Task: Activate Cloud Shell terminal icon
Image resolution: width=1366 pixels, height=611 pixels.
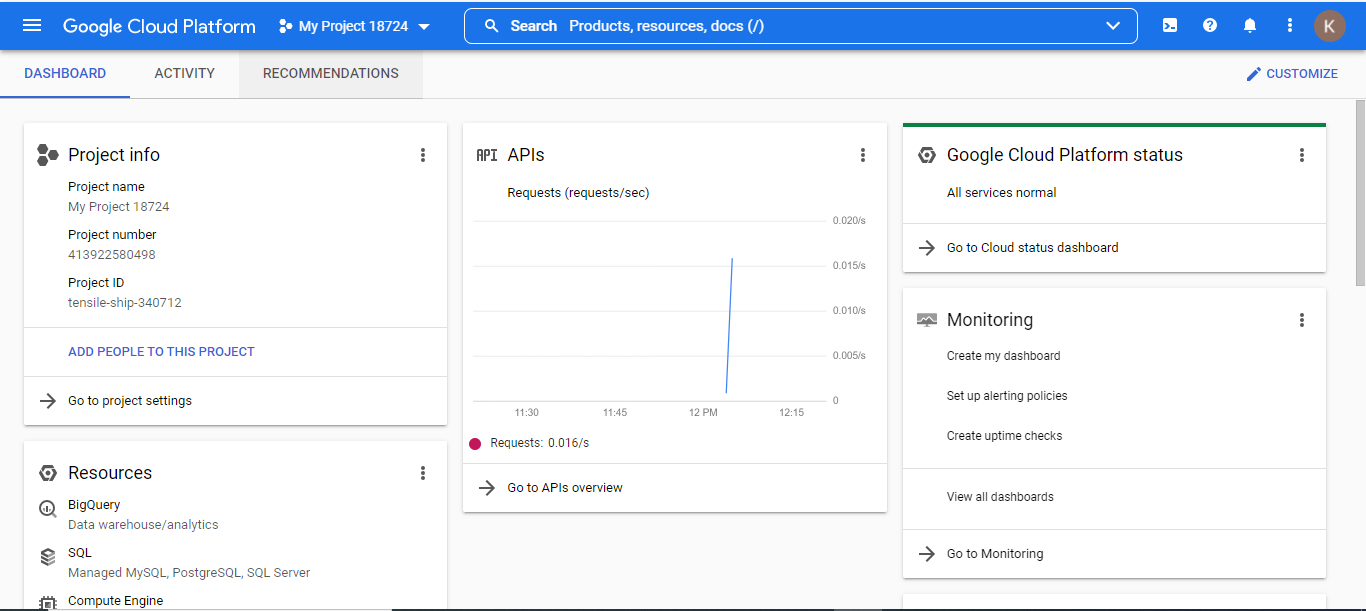Action: tap(1170, 26)
